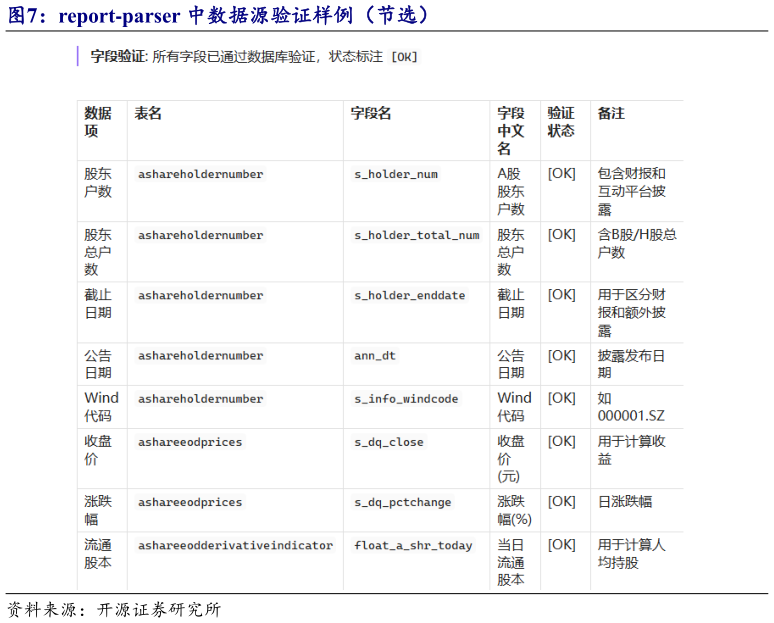This screenshot has height=623, width=774.
Task: Click the '数据项' column header
Action: [98, 122]
